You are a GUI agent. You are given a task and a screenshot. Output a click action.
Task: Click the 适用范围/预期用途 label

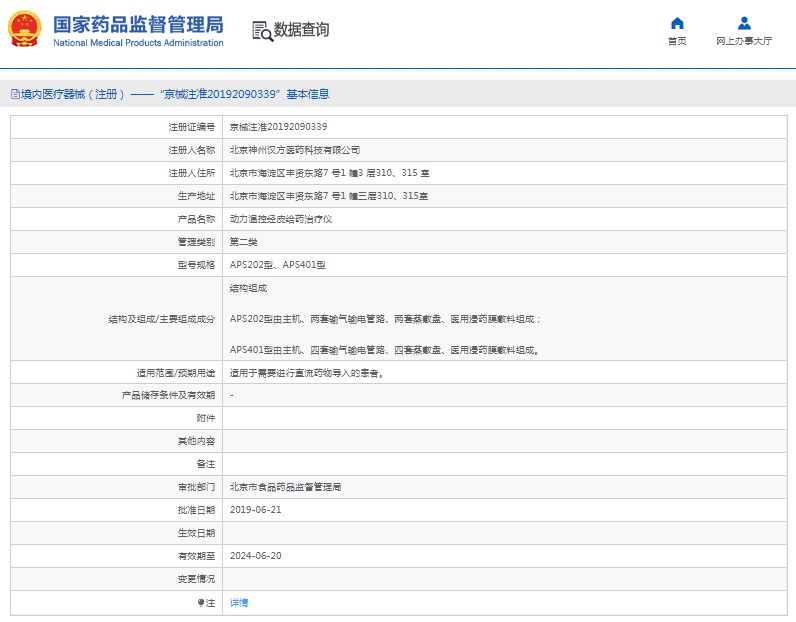(x=176, y=373)
